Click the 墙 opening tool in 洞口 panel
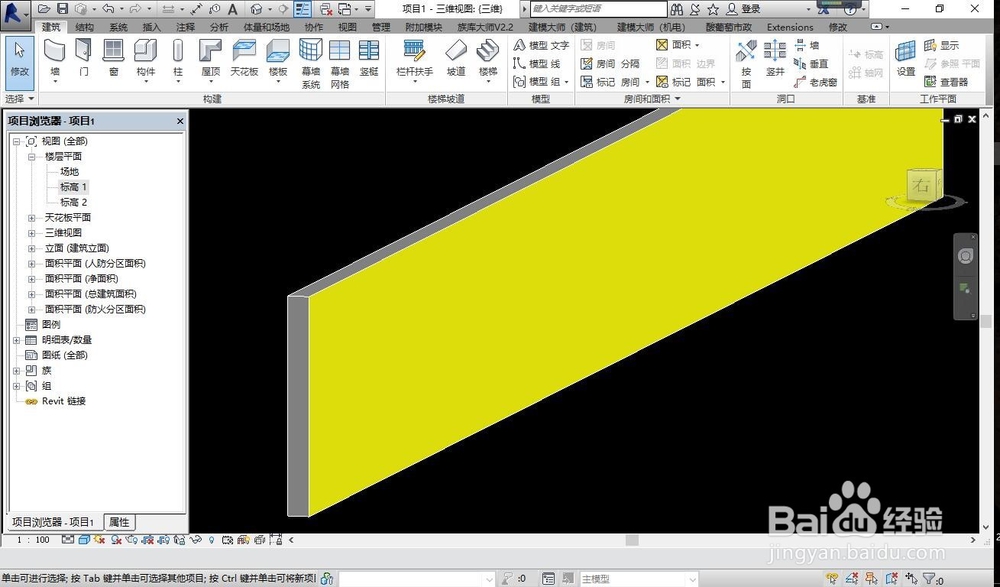 [807, 45]
